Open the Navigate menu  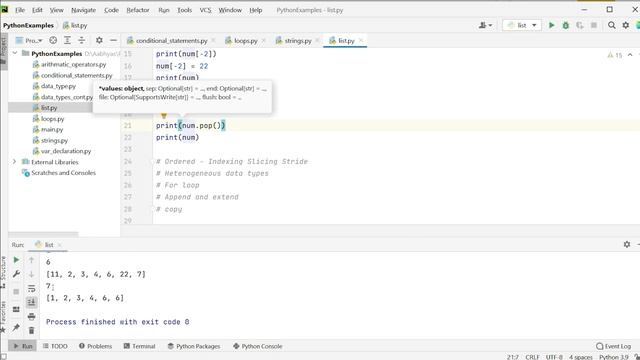pyautogui.click(x=83, y=10)
